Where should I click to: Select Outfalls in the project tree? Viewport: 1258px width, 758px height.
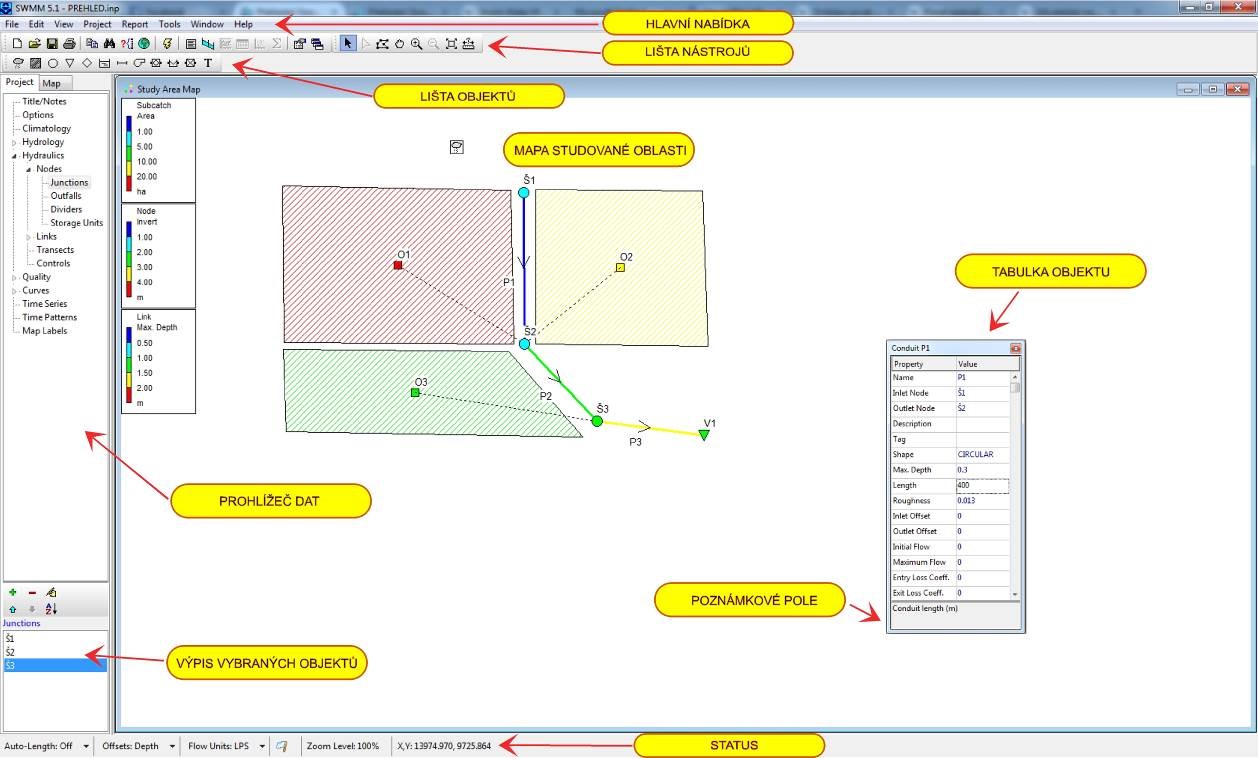[x=66, y=196]
